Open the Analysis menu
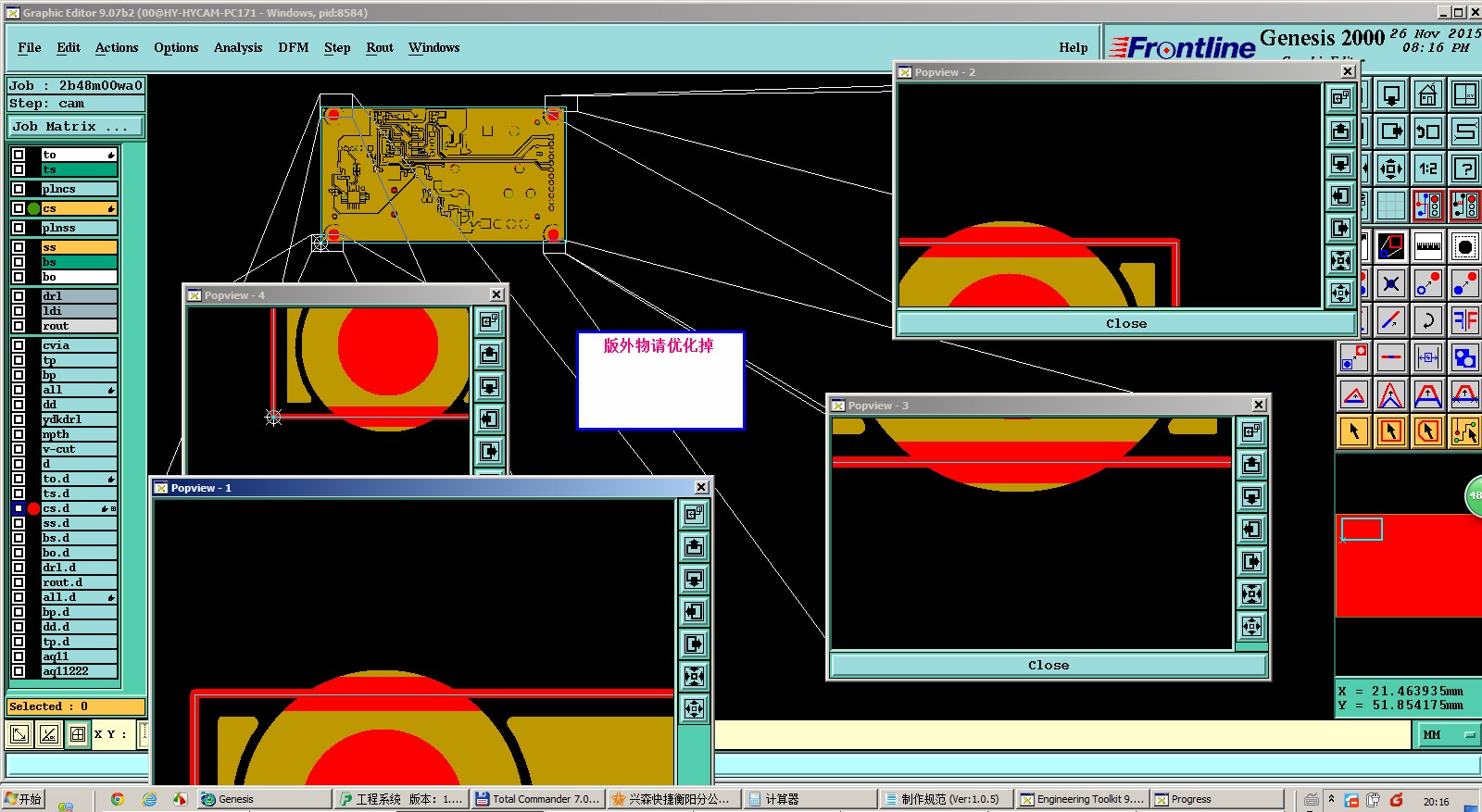The image size is (1482, 812). coord(238,47)
